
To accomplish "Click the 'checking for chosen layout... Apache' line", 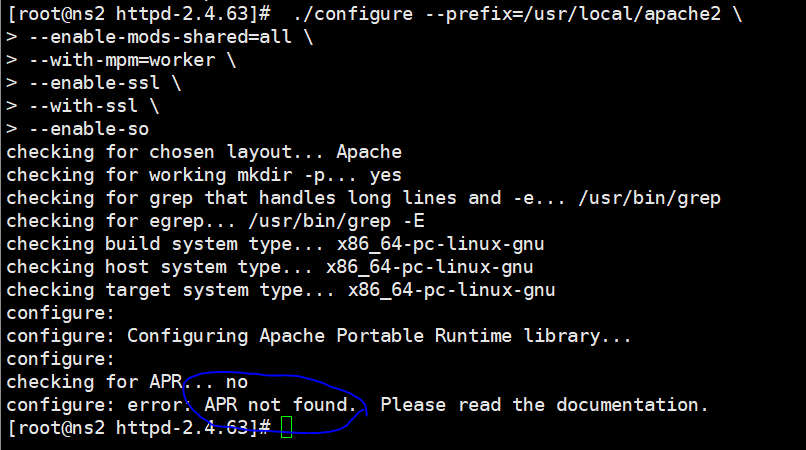I will click(204, 152).
